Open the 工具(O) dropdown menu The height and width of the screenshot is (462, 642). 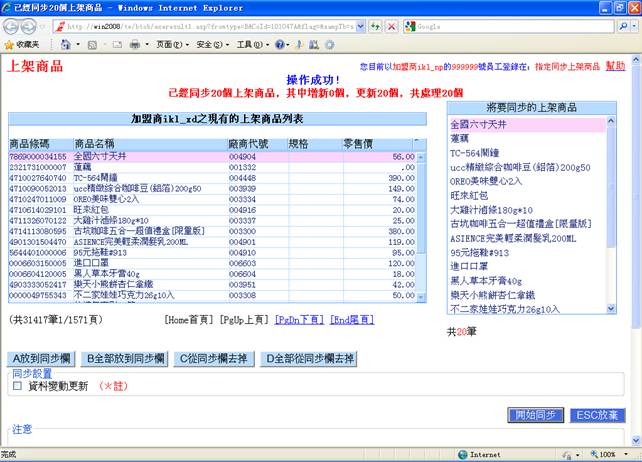pyautogui.click(x=248, y=45)
